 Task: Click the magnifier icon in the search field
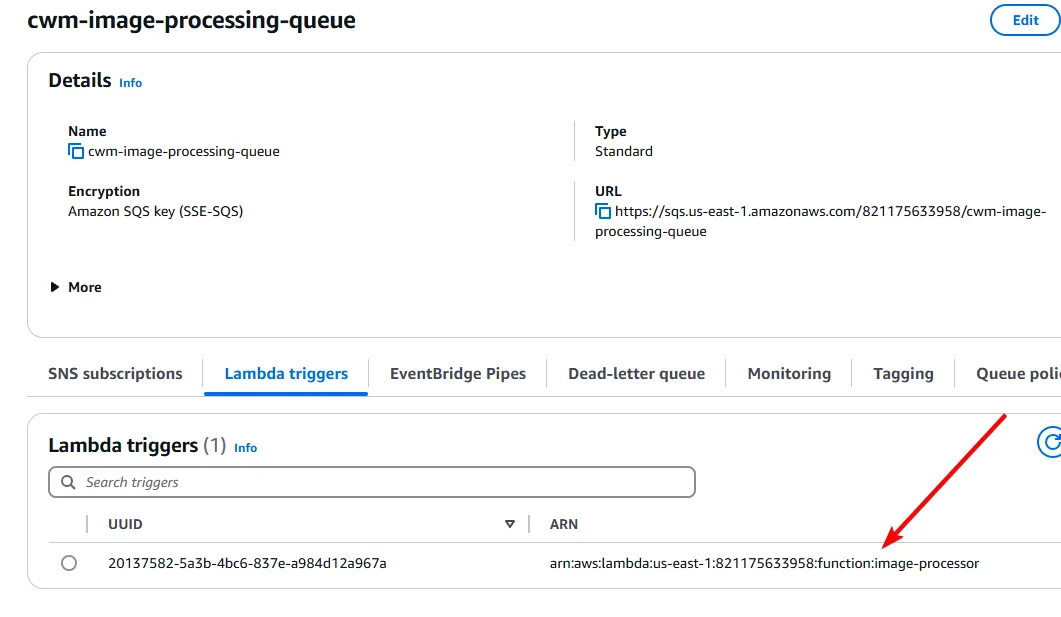coord(67,482)
